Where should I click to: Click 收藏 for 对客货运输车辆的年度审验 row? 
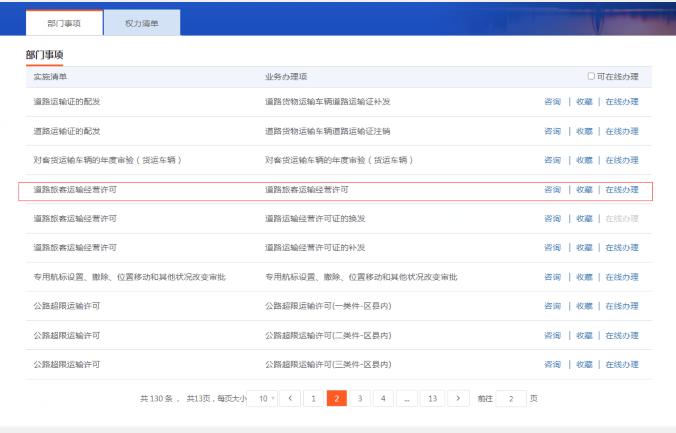click(x=584, y=160)
